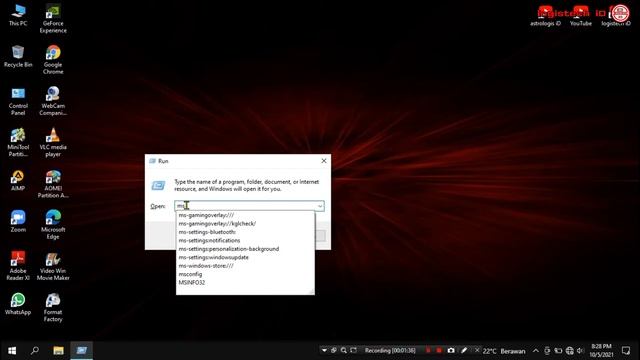The width and height of the screenshot is (640, 360).
Task: Take a snapshot with the recorder camera icon
Action: pos(451,350)
